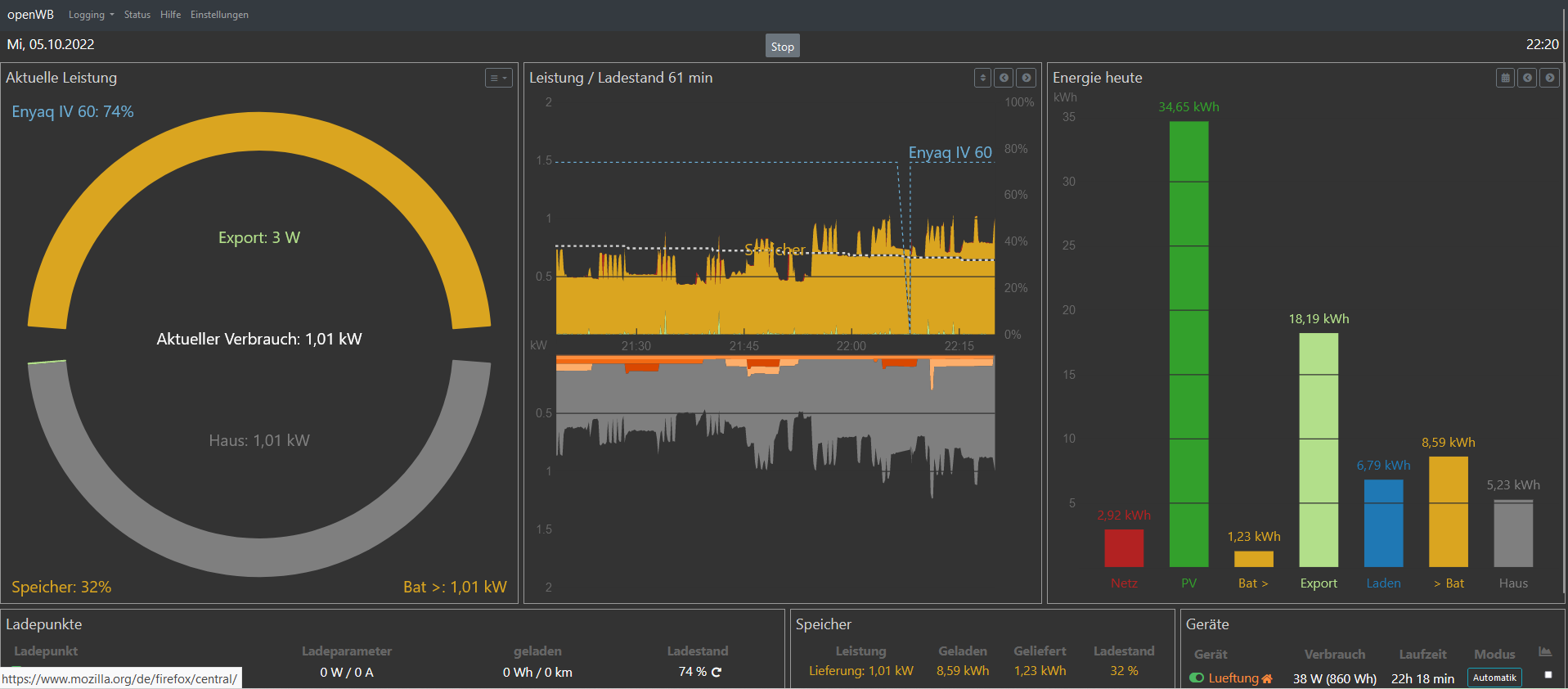Shift the Leistung graph forward in time
This screenshot has width=1568, height=689.
tap(1027, 78)
